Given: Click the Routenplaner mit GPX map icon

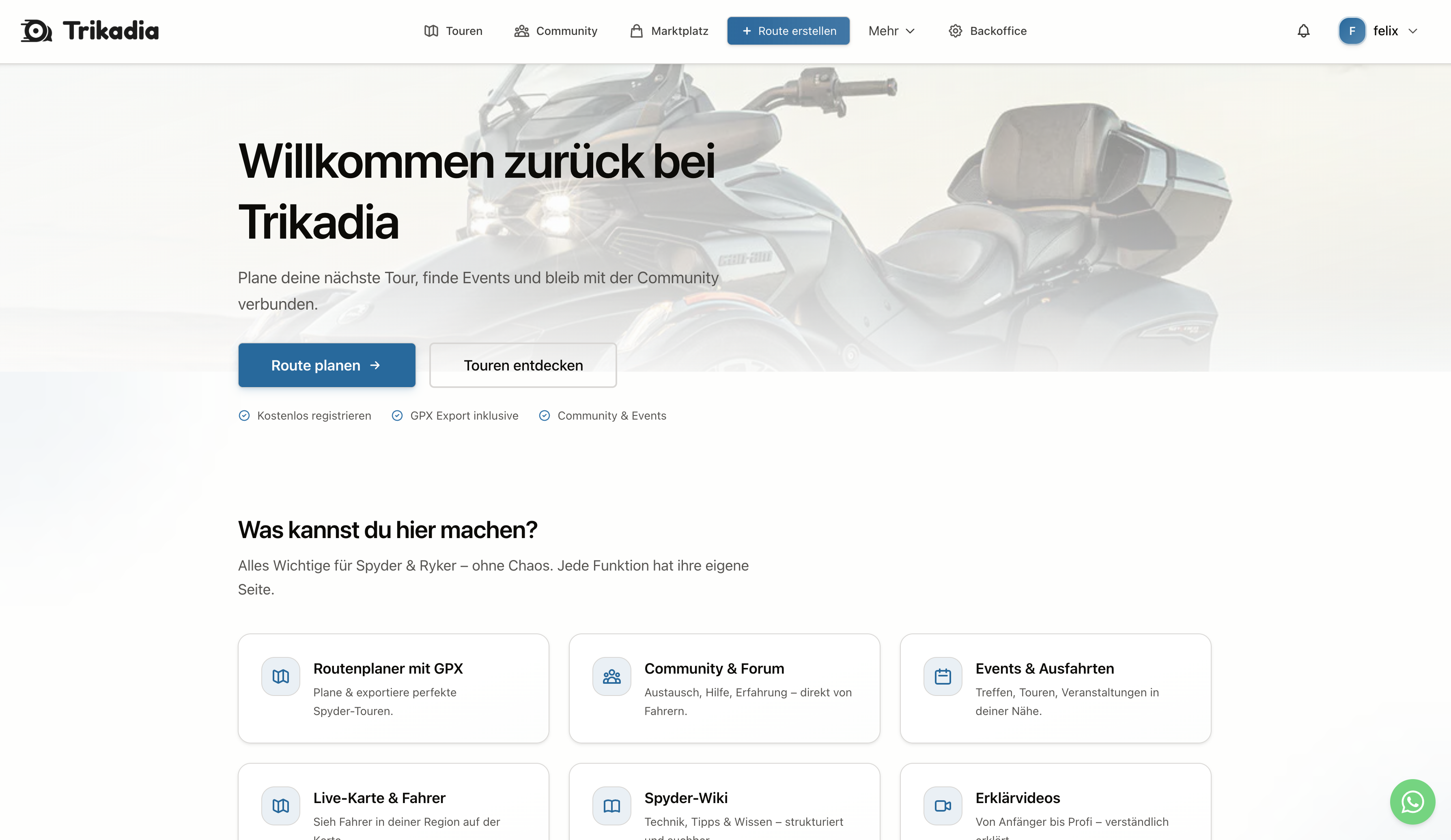Looking at the screenshot, I should pyautogui.click(x=280, y=676).
